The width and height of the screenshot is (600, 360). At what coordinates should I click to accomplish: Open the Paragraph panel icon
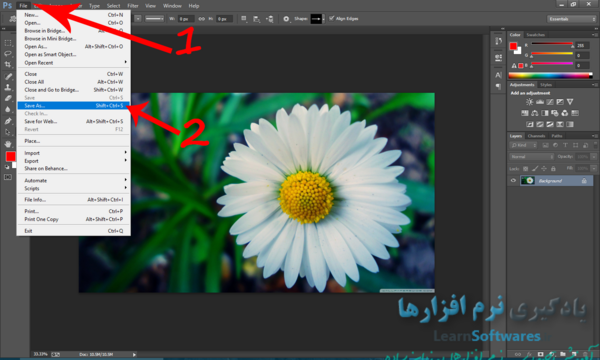click(498, 86)
